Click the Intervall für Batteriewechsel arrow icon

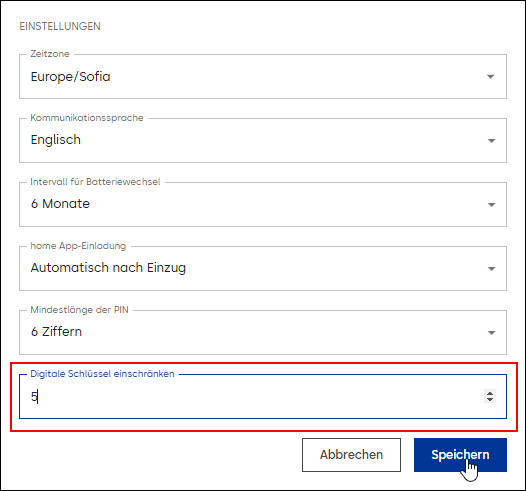(x=491, y=205)
